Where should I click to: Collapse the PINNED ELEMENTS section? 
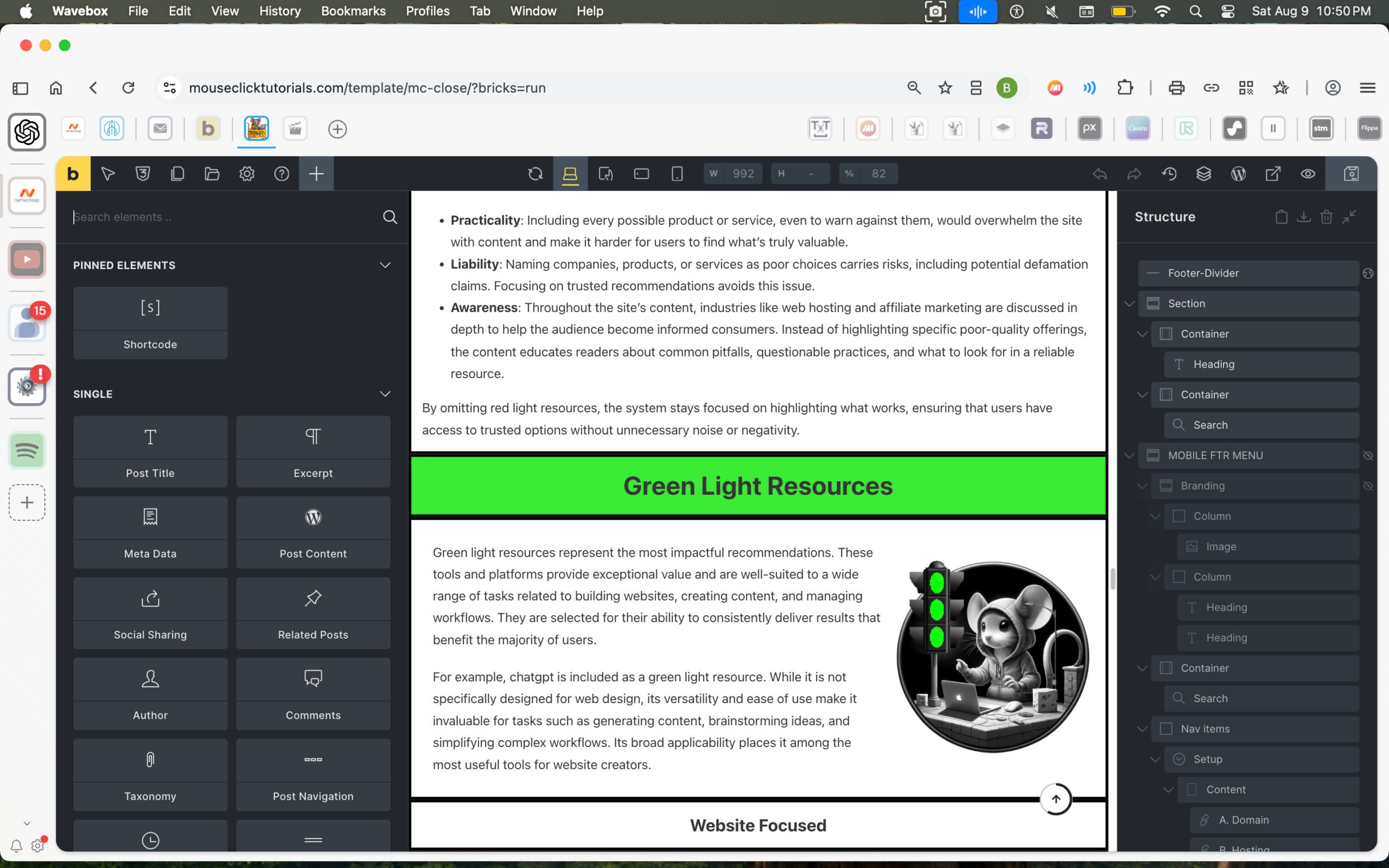pos(385,265)
